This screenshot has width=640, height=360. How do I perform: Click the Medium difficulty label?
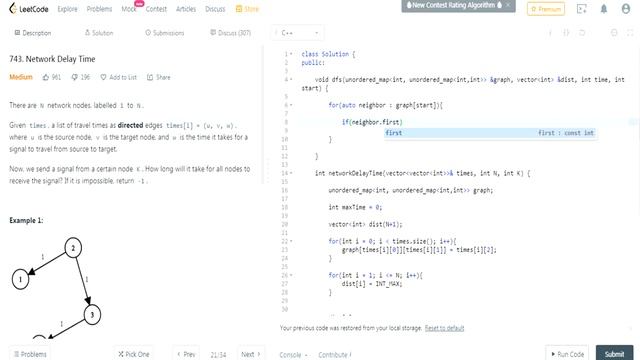coord(21,77)
